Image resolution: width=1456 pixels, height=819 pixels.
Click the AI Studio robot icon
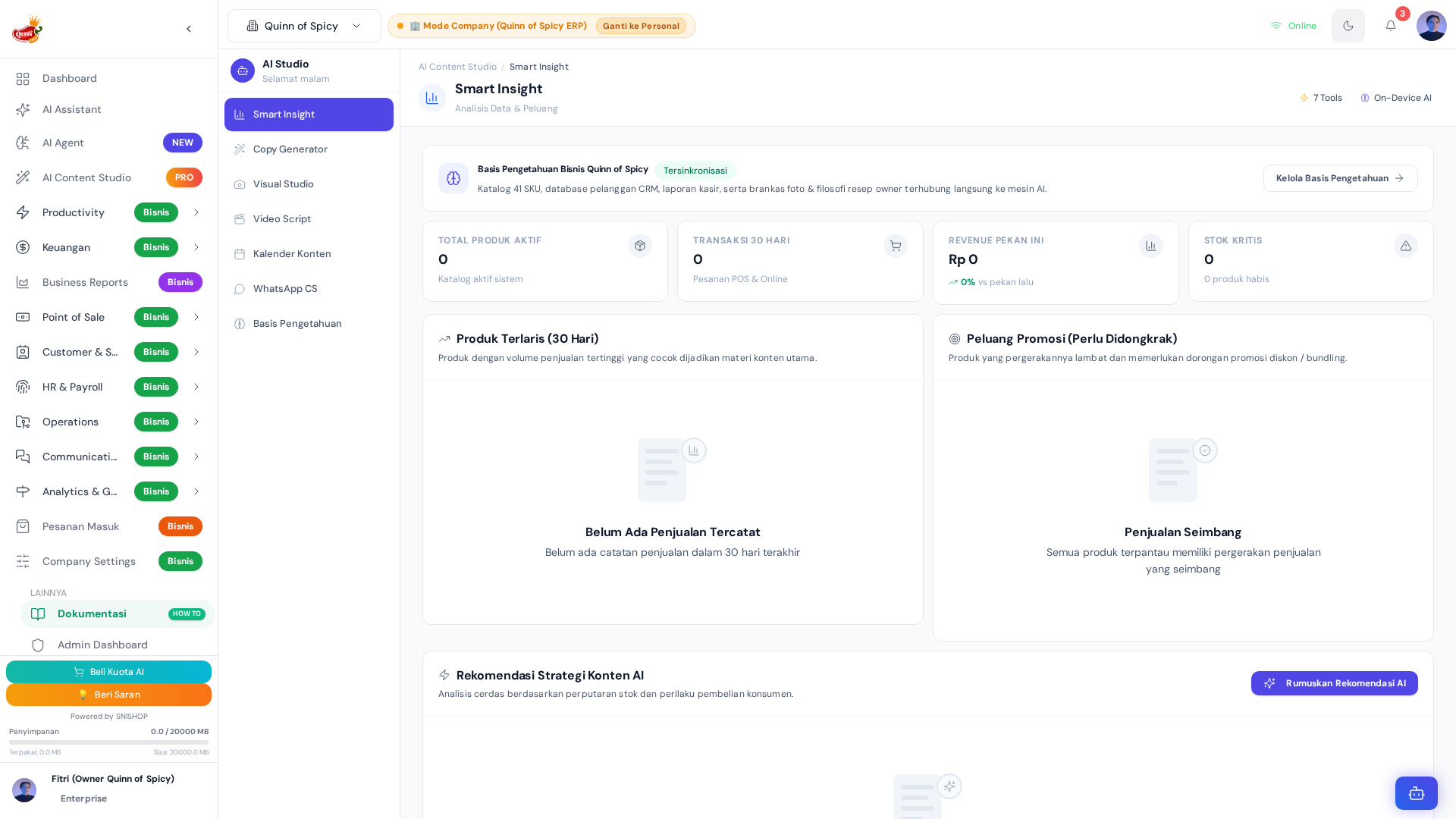tap(243, 71)
